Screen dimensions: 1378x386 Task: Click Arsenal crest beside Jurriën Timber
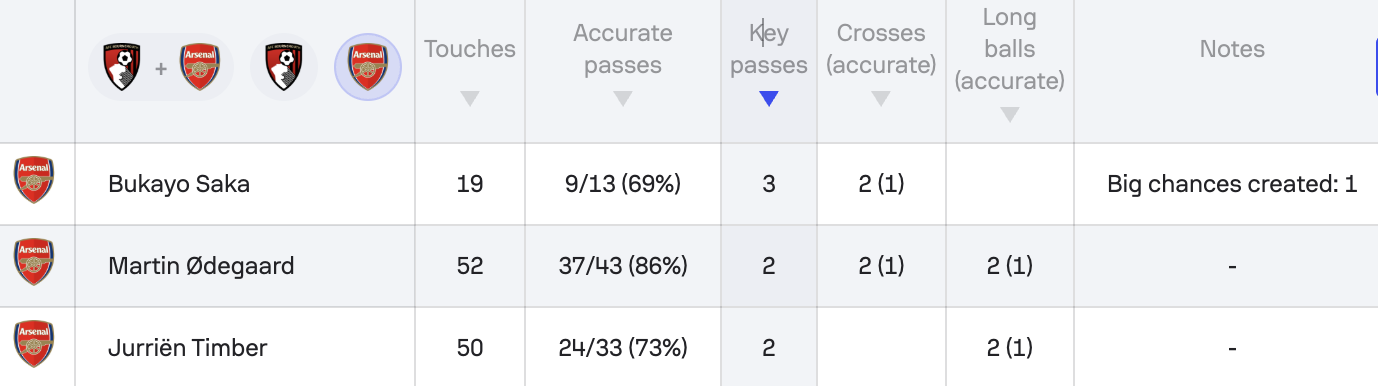(34, 345)
